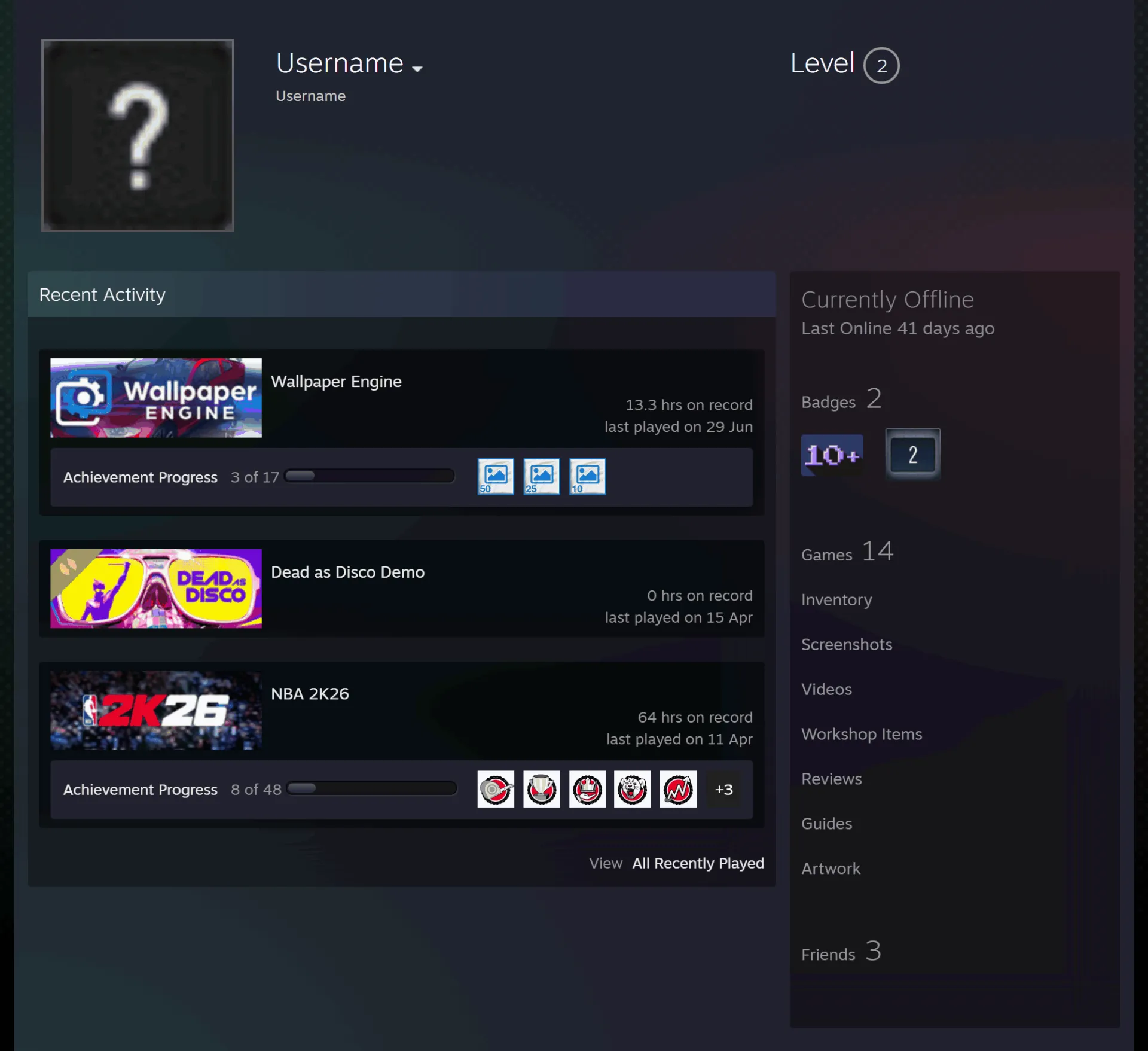Click the crown NBA 2K26 achievement icon

[587, 789]
